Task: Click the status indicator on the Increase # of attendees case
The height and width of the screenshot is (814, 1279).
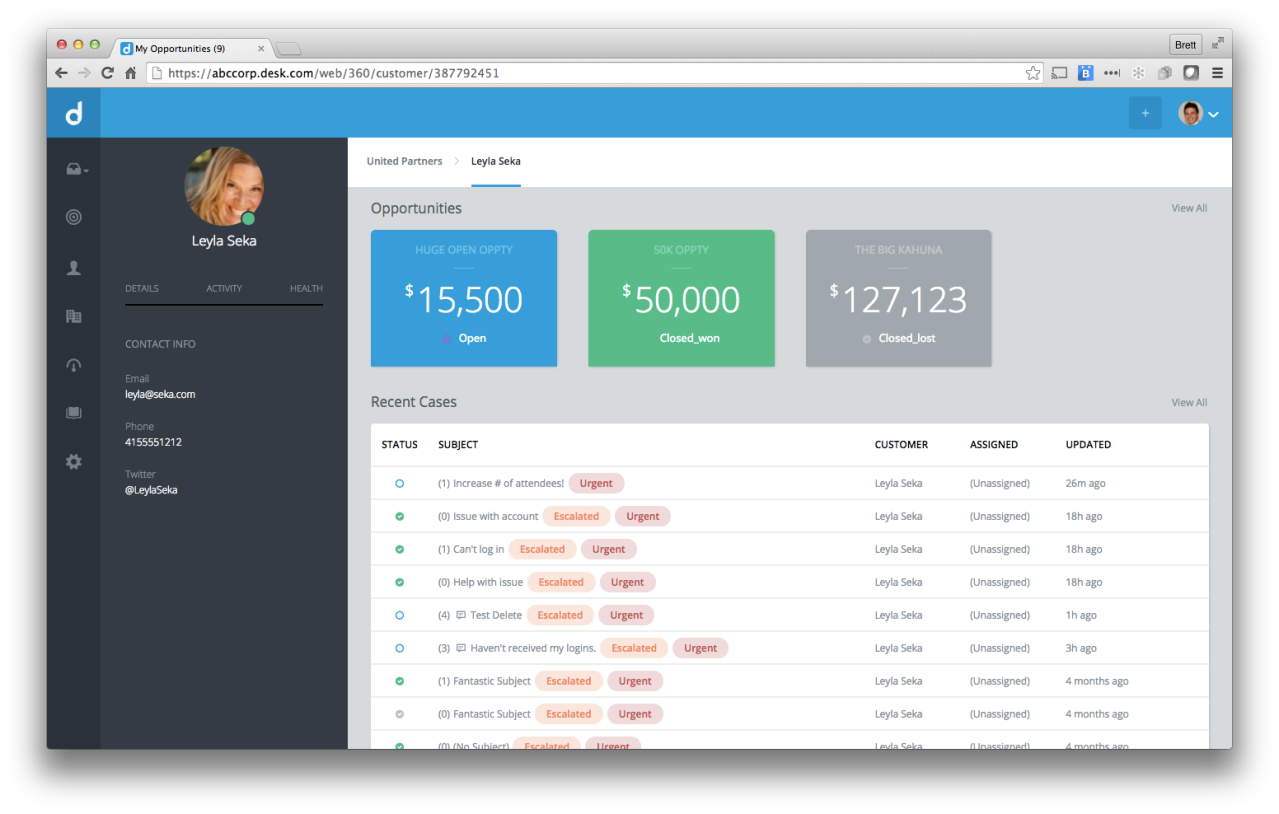Action: (x=399, y=482)
